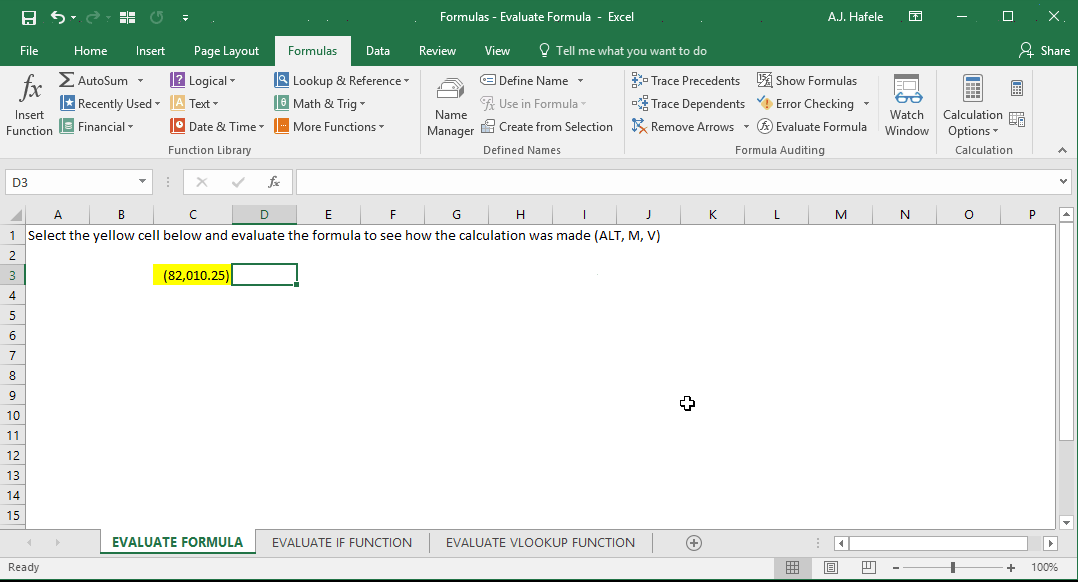Switch to the Review tab

tap(437, 51)
